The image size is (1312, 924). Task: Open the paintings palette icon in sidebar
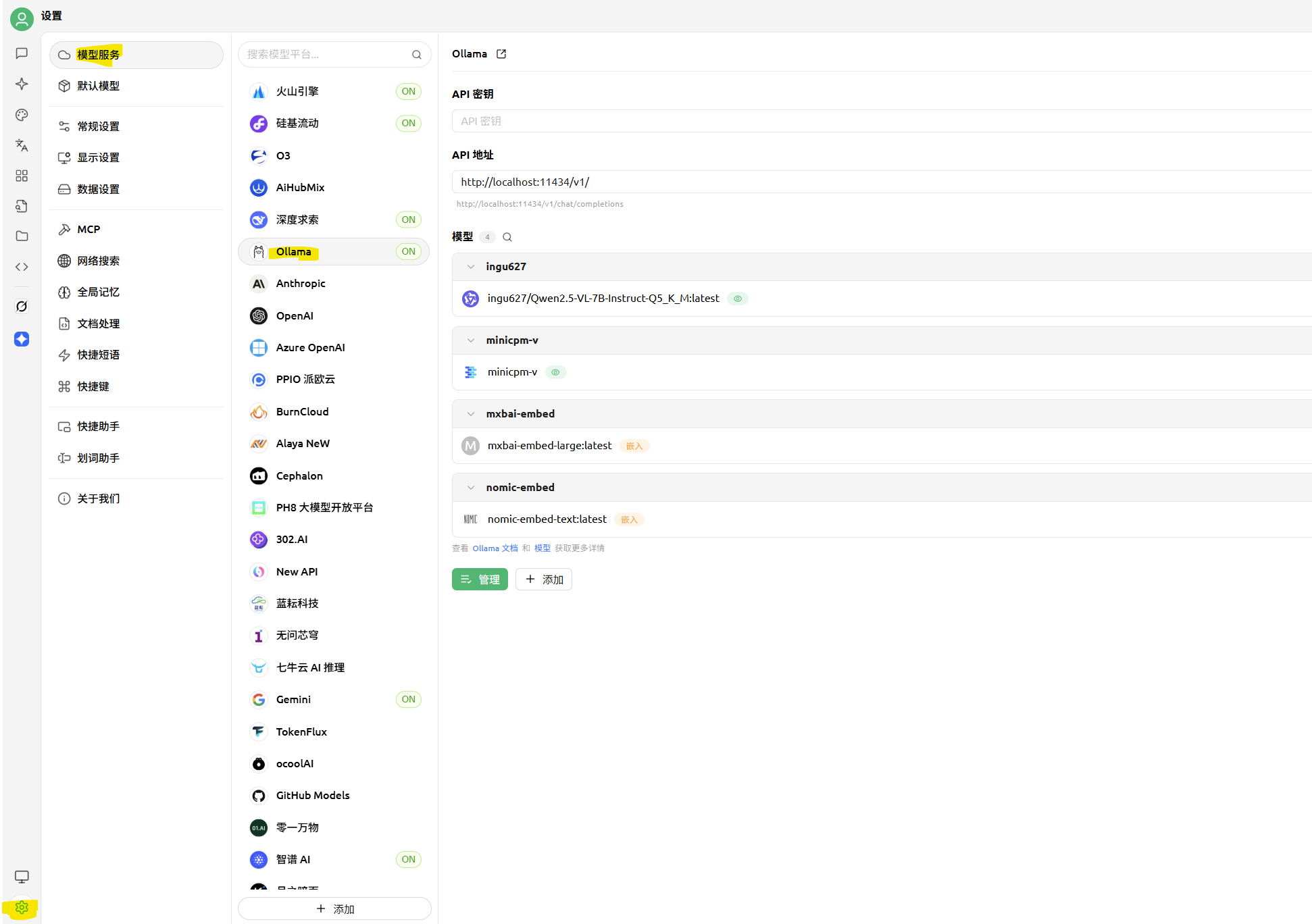point(22,115)
